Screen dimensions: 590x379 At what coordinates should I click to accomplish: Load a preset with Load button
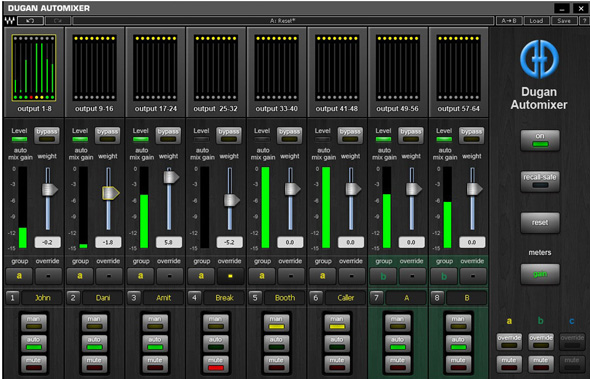tap(536, 21)
